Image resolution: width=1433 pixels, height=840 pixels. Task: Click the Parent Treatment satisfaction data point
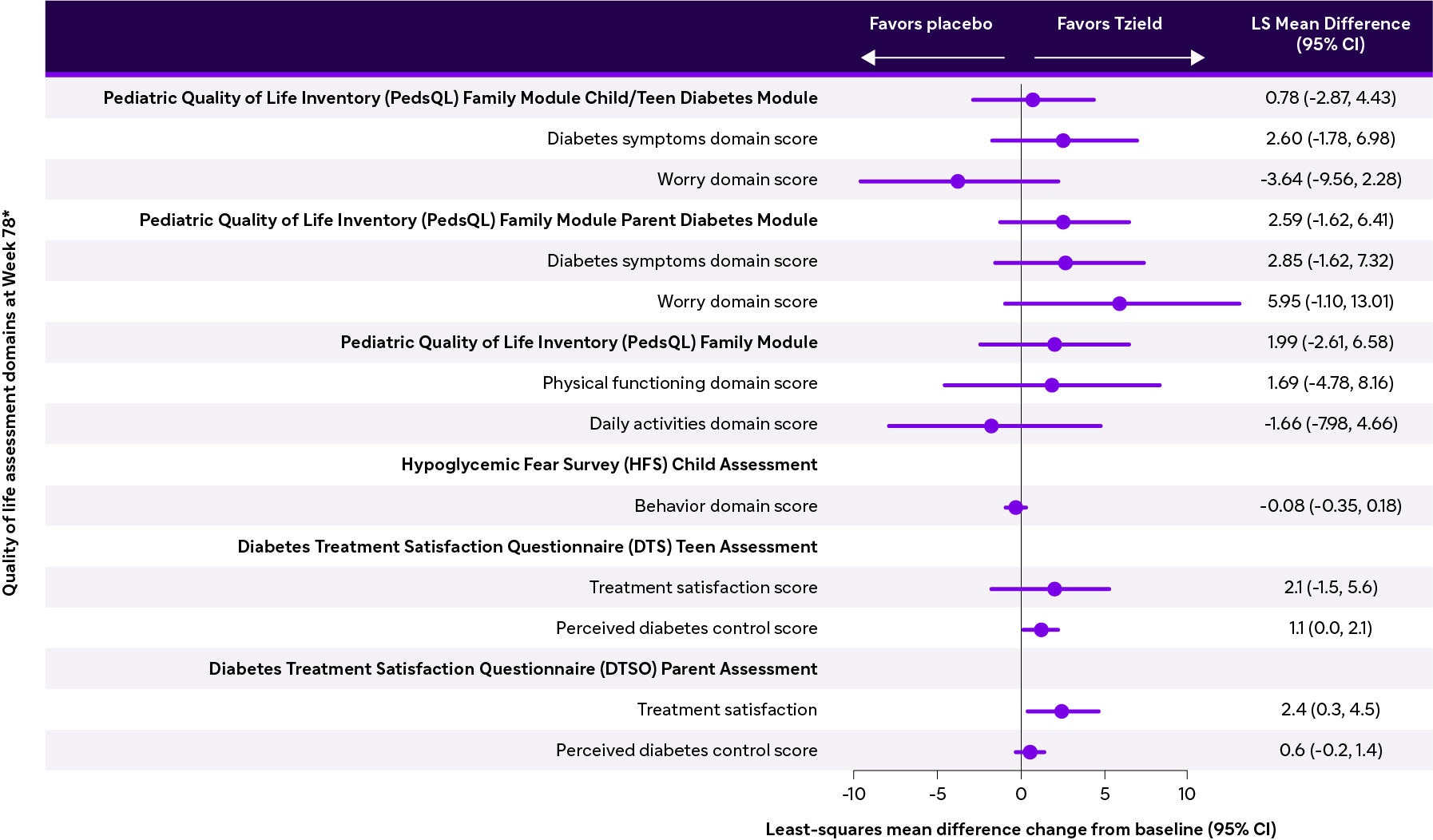coord(1062,711)
